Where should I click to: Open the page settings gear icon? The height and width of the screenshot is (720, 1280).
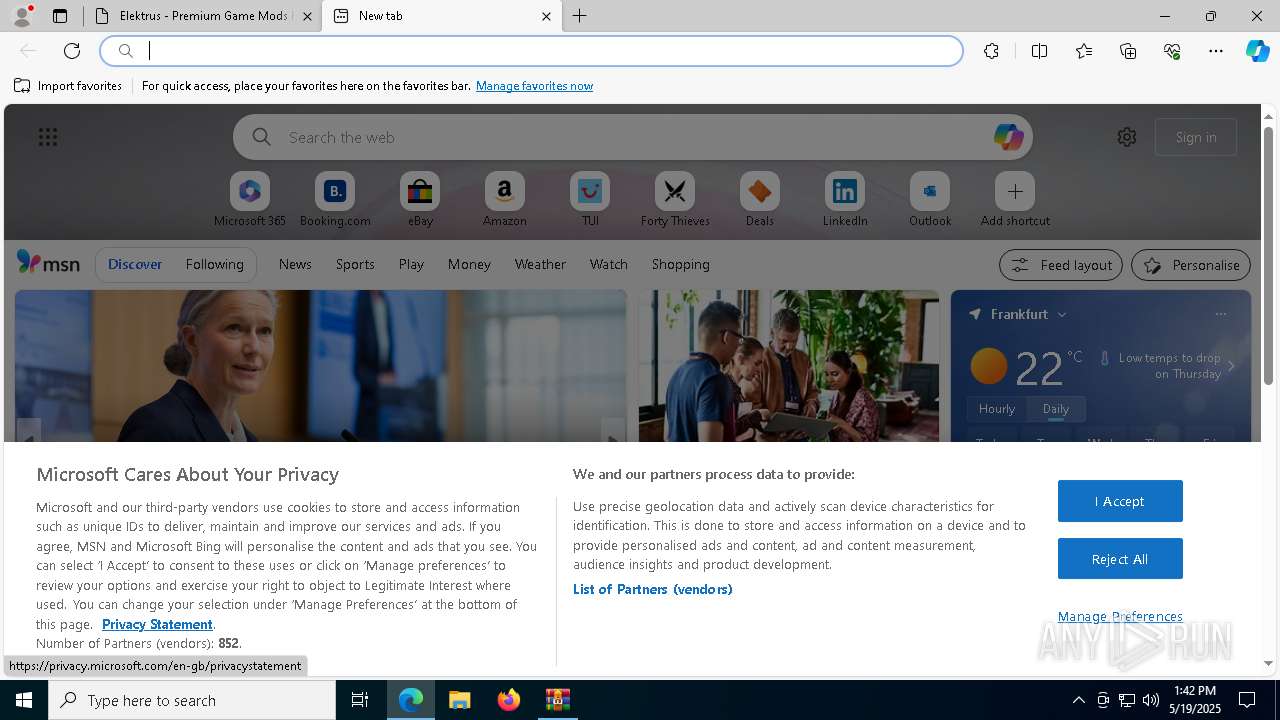pyautogui.click(x=1127, y=137)
